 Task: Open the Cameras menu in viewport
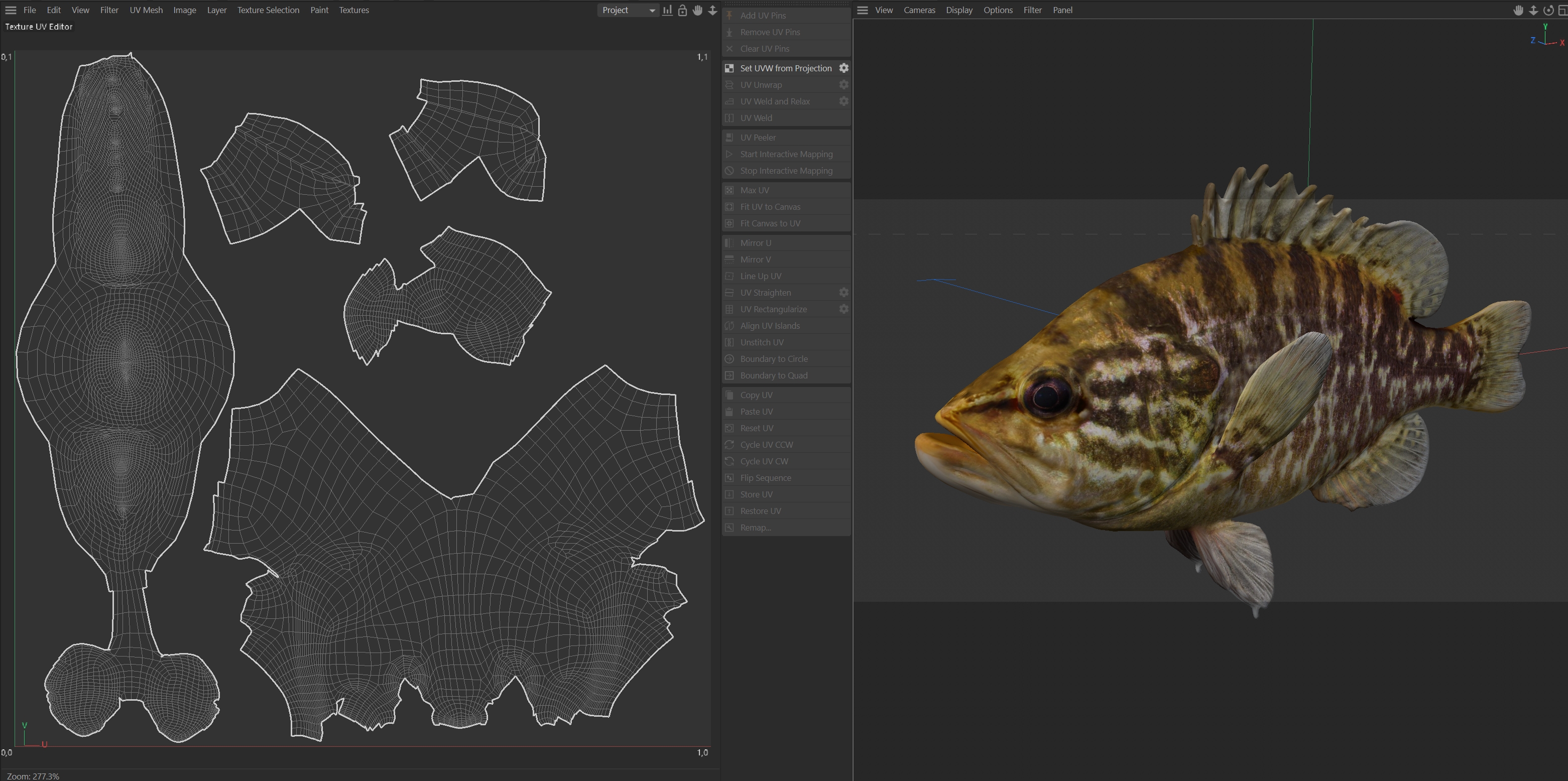click(x=919, y=11)
